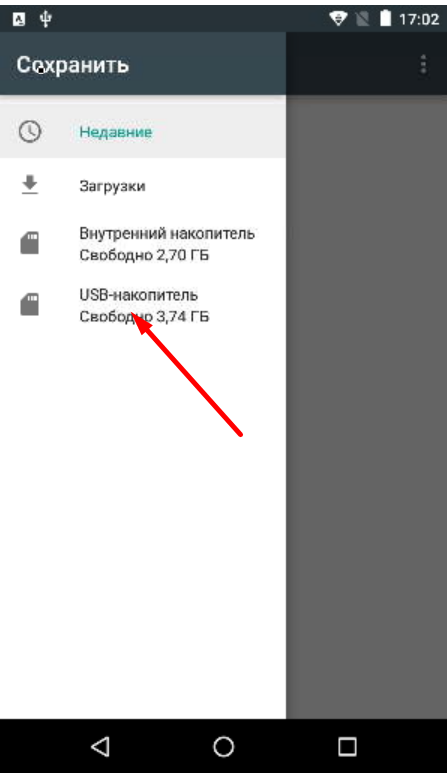447x775 pixels.
Task: Choose USB-накопитель as save location
Action: [143, 305]
